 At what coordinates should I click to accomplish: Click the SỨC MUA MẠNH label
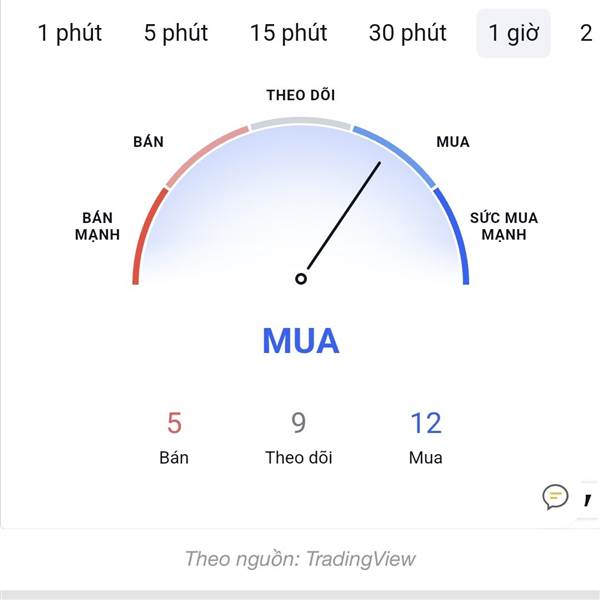504,226
